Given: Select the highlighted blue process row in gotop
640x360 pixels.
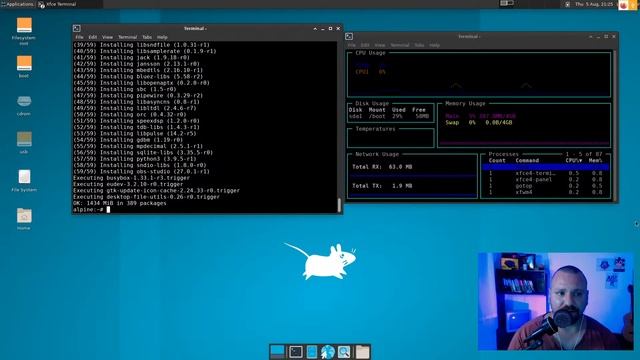Looking at the screenshot, I should (545, 167).
